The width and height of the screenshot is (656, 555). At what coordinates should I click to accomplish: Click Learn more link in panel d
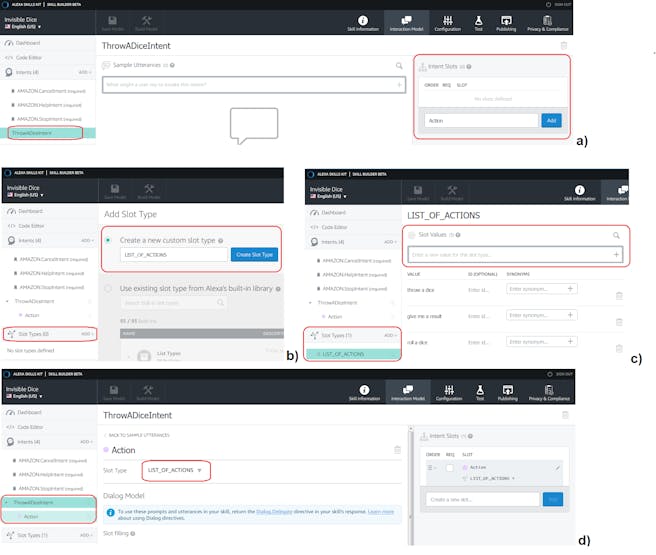pyautogui.click(x=381, y=512)
